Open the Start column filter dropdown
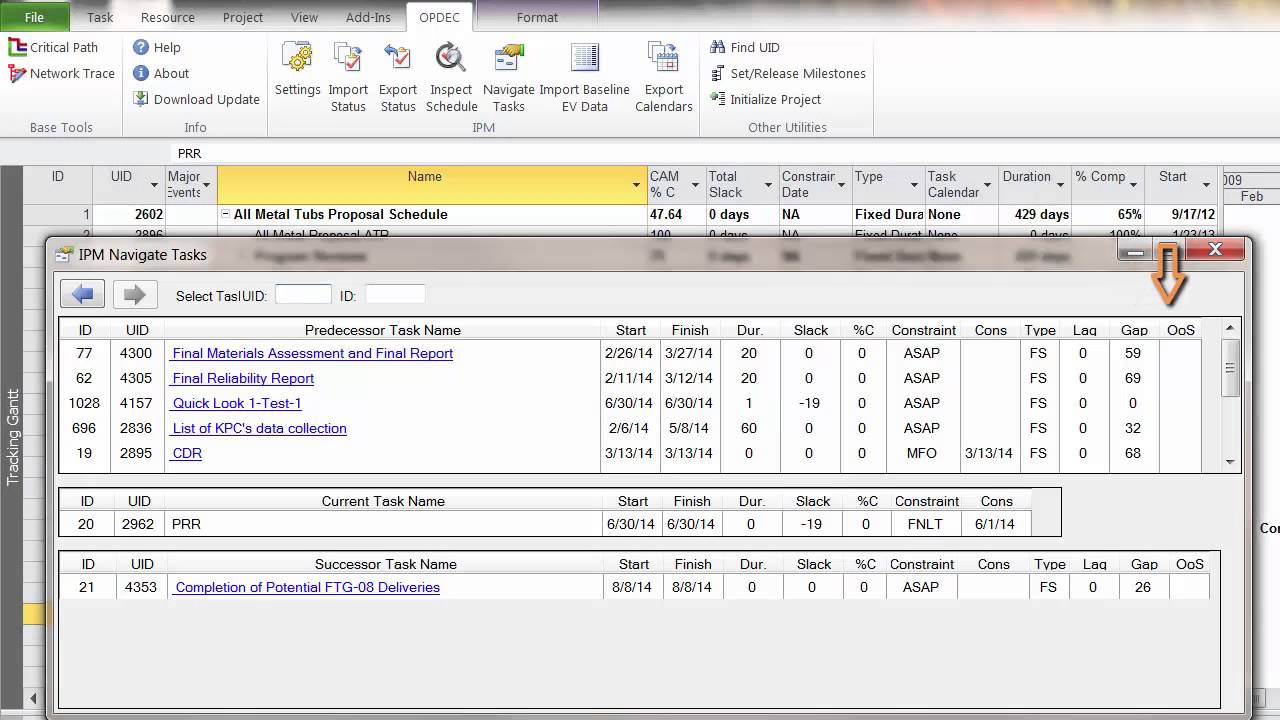Screen dimensions: 1280x720 pos(1207,185)
